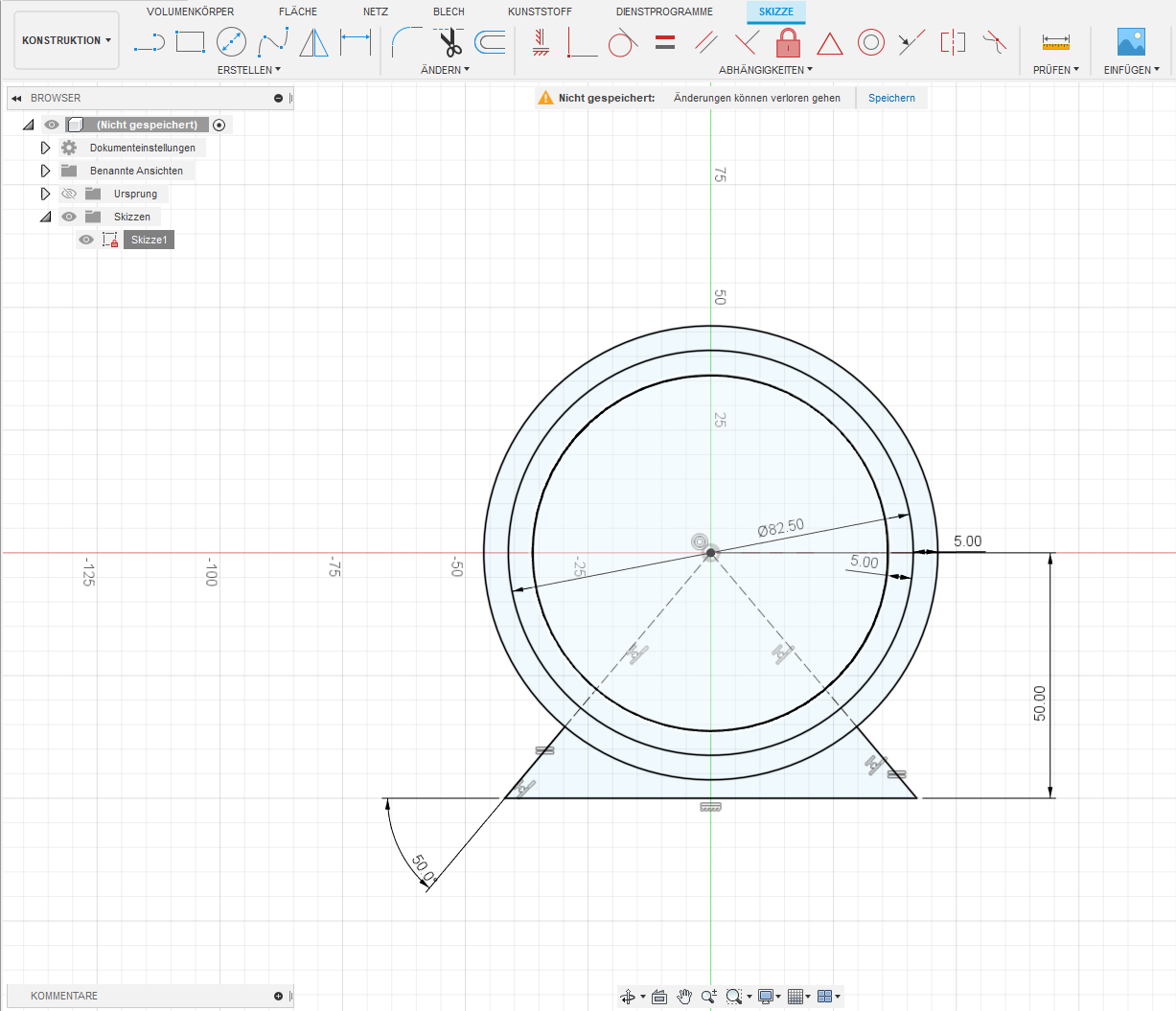Apply the Tangent constraint tool

click(x=622, y=42)
